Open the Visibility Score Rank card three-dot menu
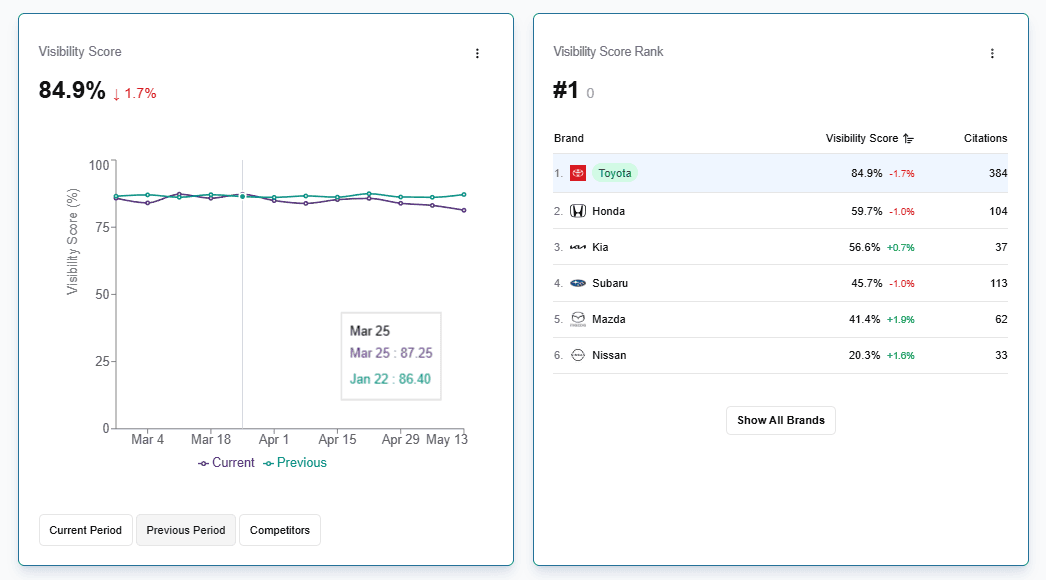The height and width of the screenshot is (580, 1046). point(992,53)
